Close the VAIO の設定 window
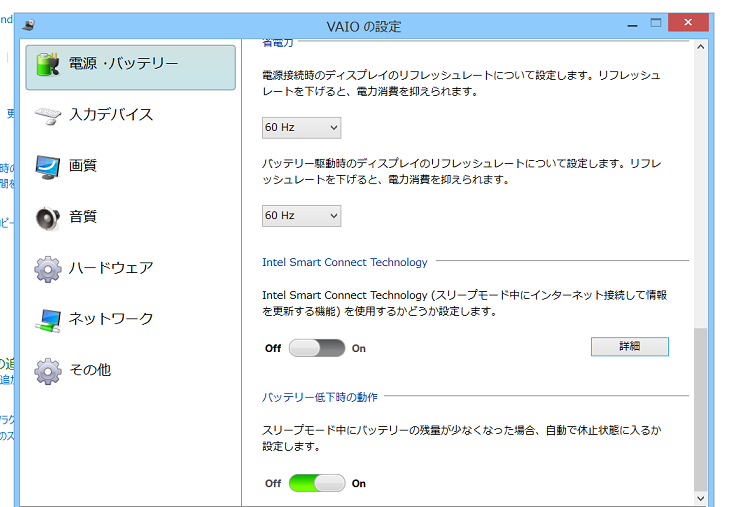Image resolution: width=730 pixels, height=507 pixels. pos(688,22)
